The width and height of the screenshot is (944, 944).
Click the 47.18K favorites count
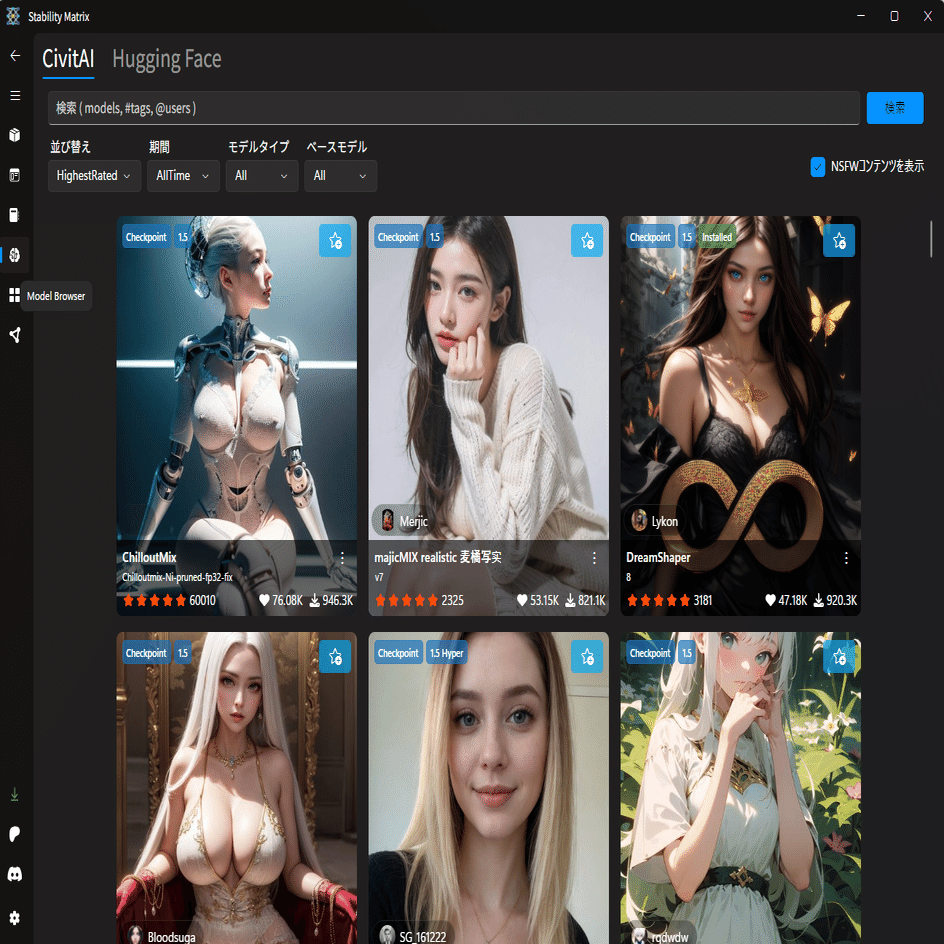792,600
